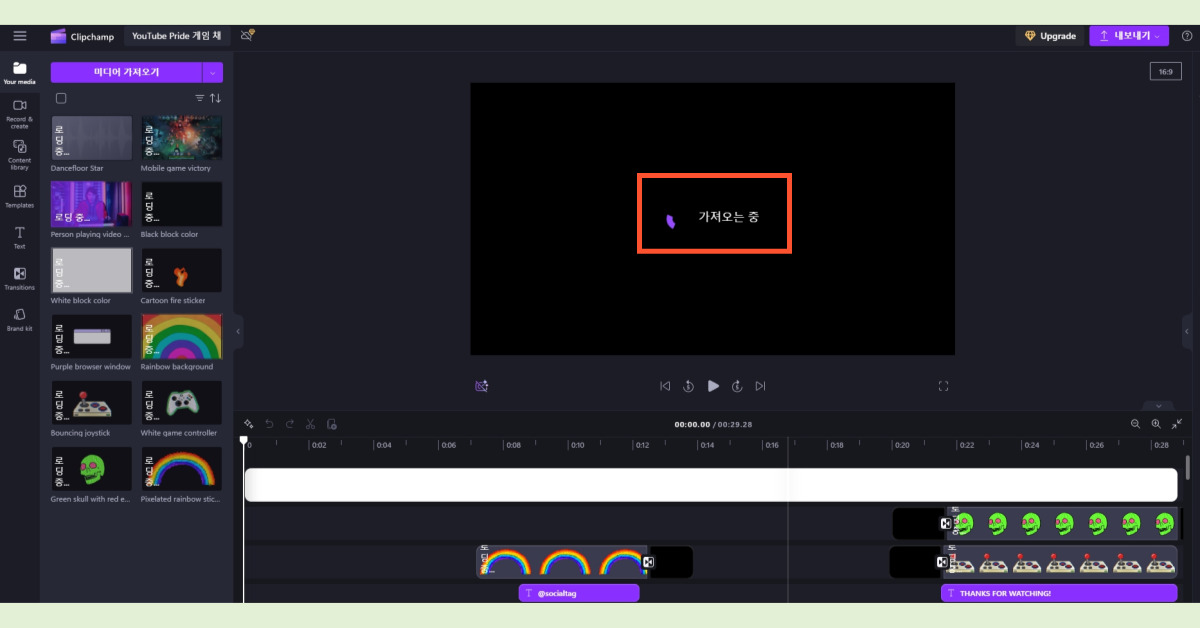Open Your media panel
Viewport: 1200px width, 628px height.
19,73
